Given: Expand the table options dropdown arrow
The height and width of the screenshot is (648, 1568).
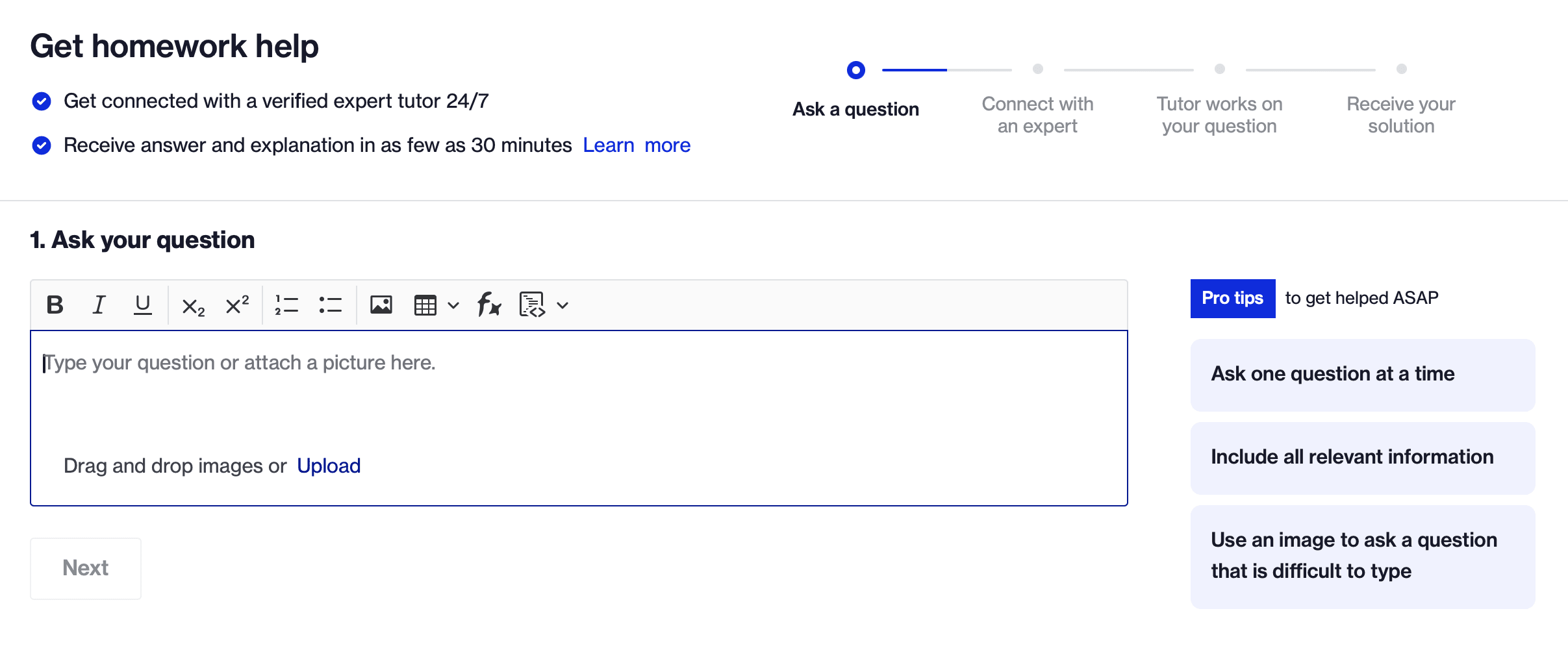Looking at the screenshot, I should (453, 305).
